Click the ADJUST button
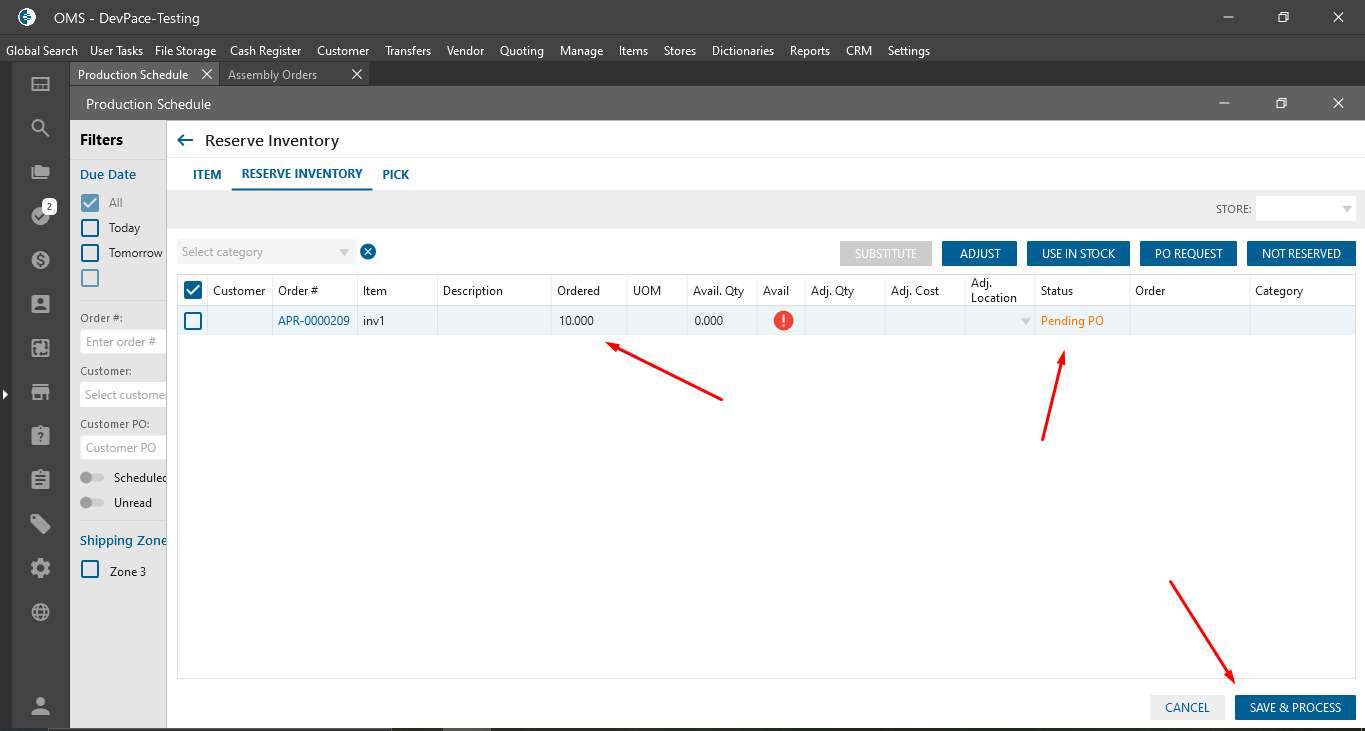1365x731 pixels. pos(980,254)
